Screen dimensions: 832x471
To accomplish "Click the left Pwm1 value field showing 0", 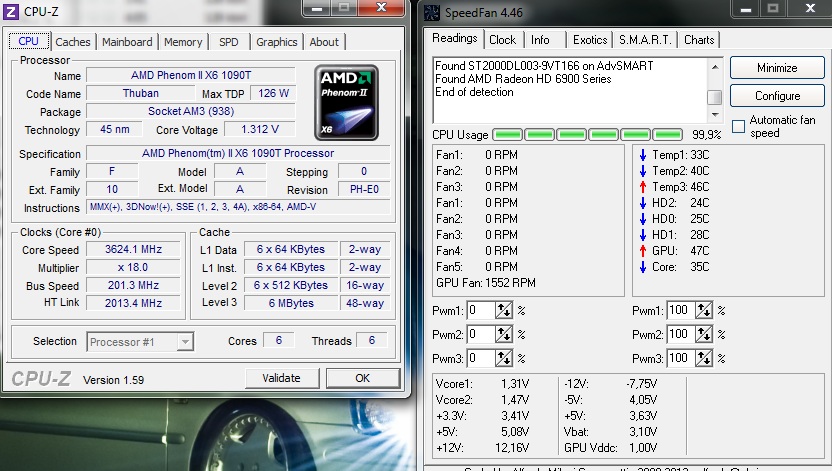I will click(x=481, y=310).
